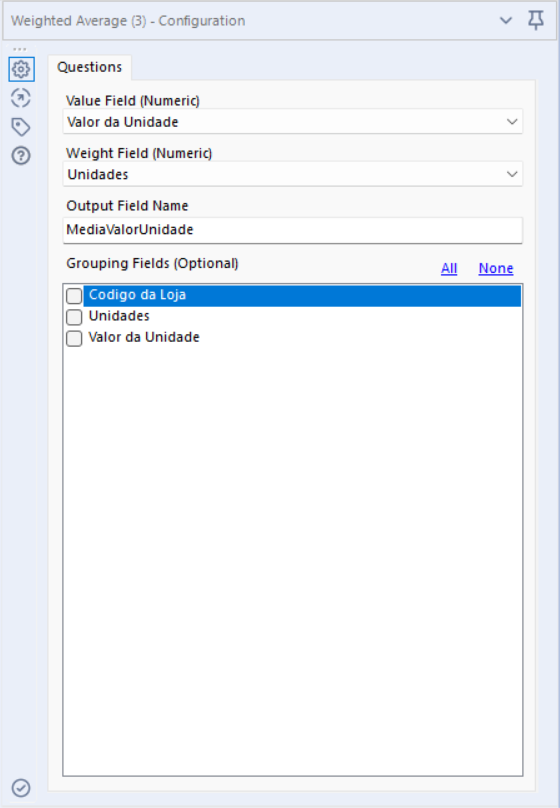Image resolution: width=560 pixels, height=808 pixels.
Task: Open the Annotation tag icon
Action: pos(21,127)
